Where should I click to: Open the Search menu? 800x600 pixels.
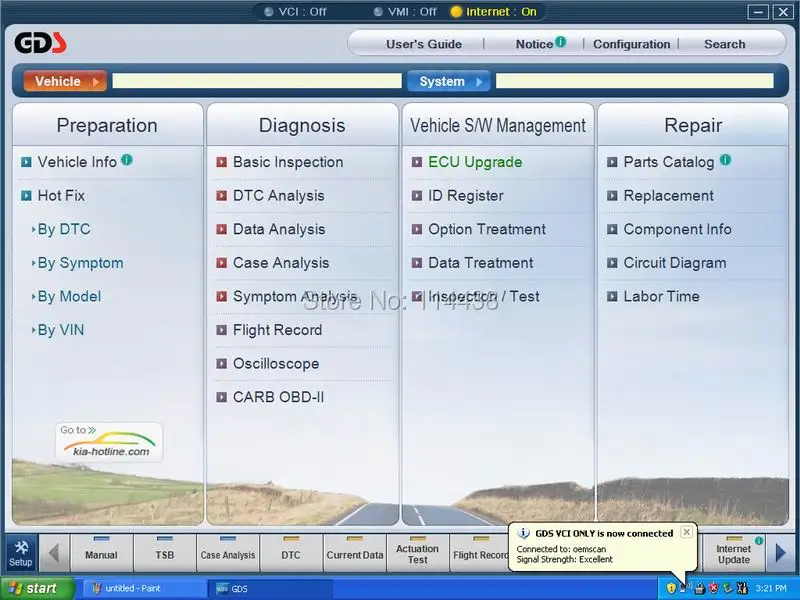[x=724, y=44]
